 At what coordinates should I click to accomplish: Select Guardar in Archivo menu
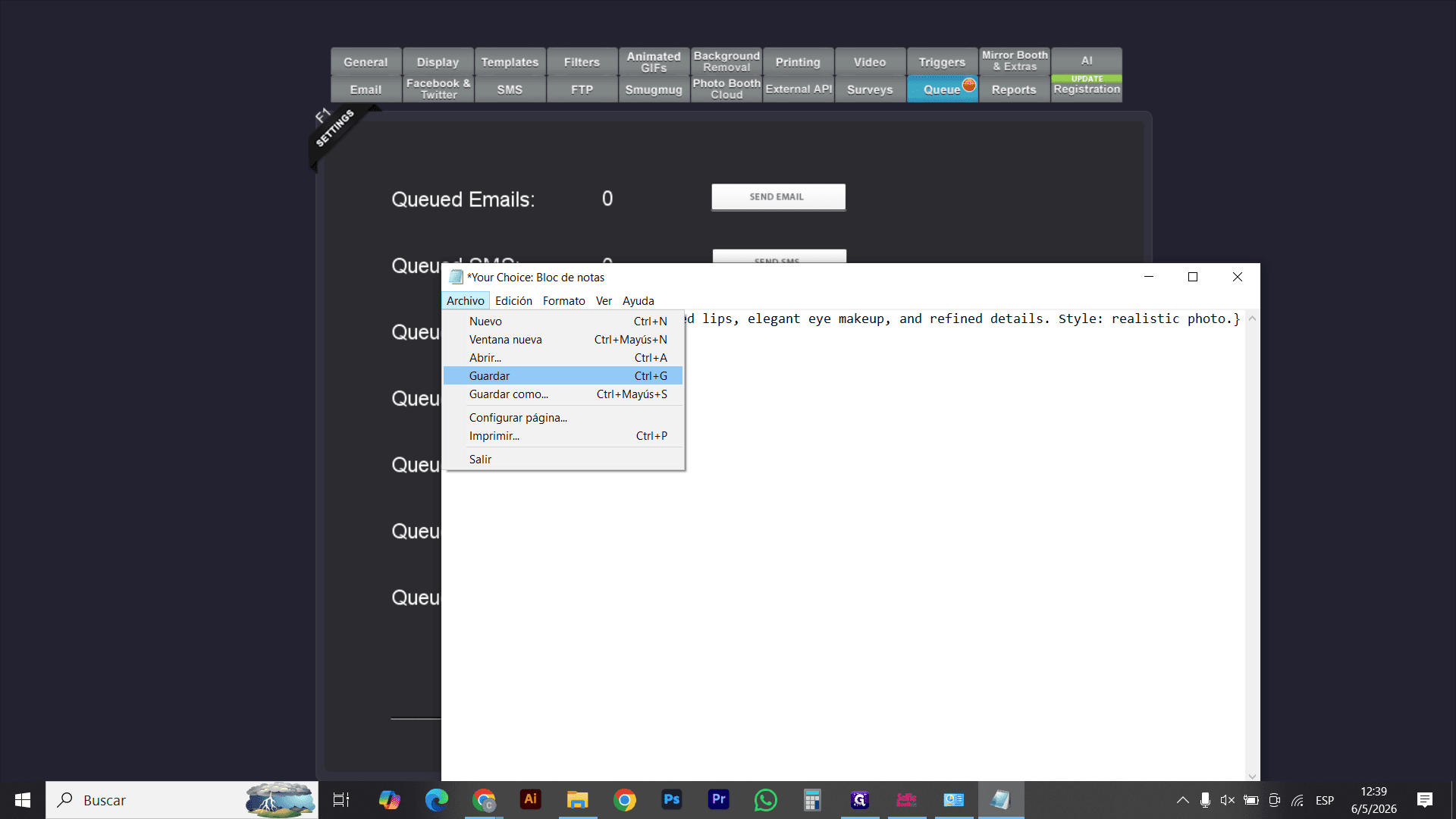point(563,376)
